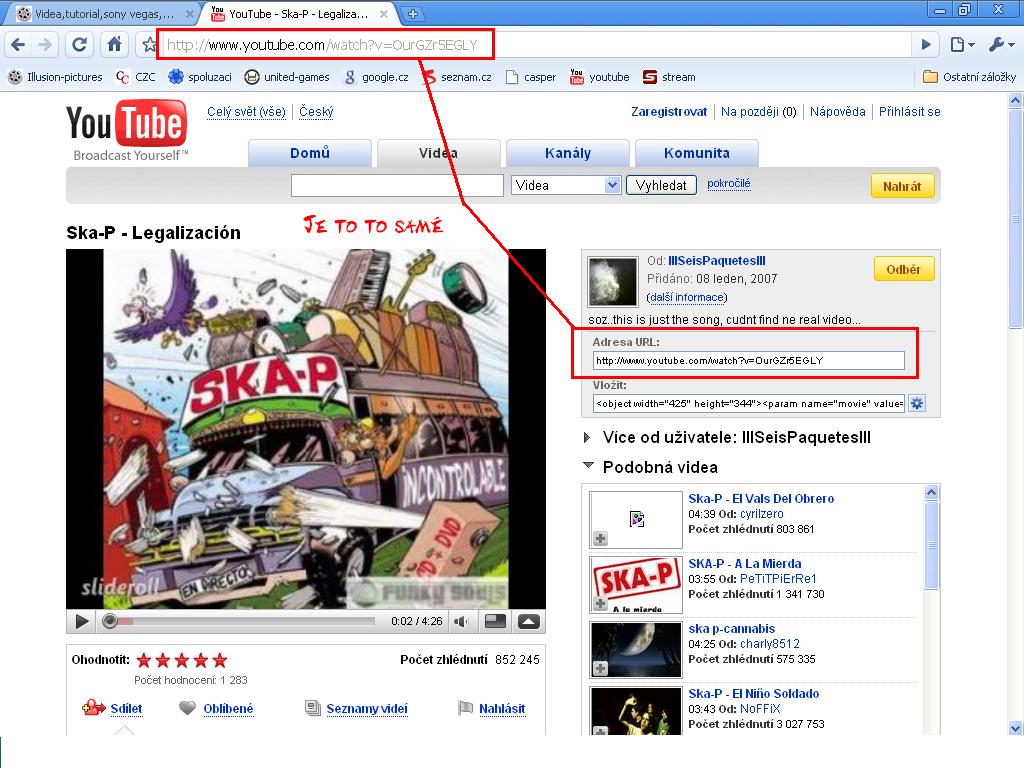
Task: Click the browser forward arrow
Action: [45, 44]
